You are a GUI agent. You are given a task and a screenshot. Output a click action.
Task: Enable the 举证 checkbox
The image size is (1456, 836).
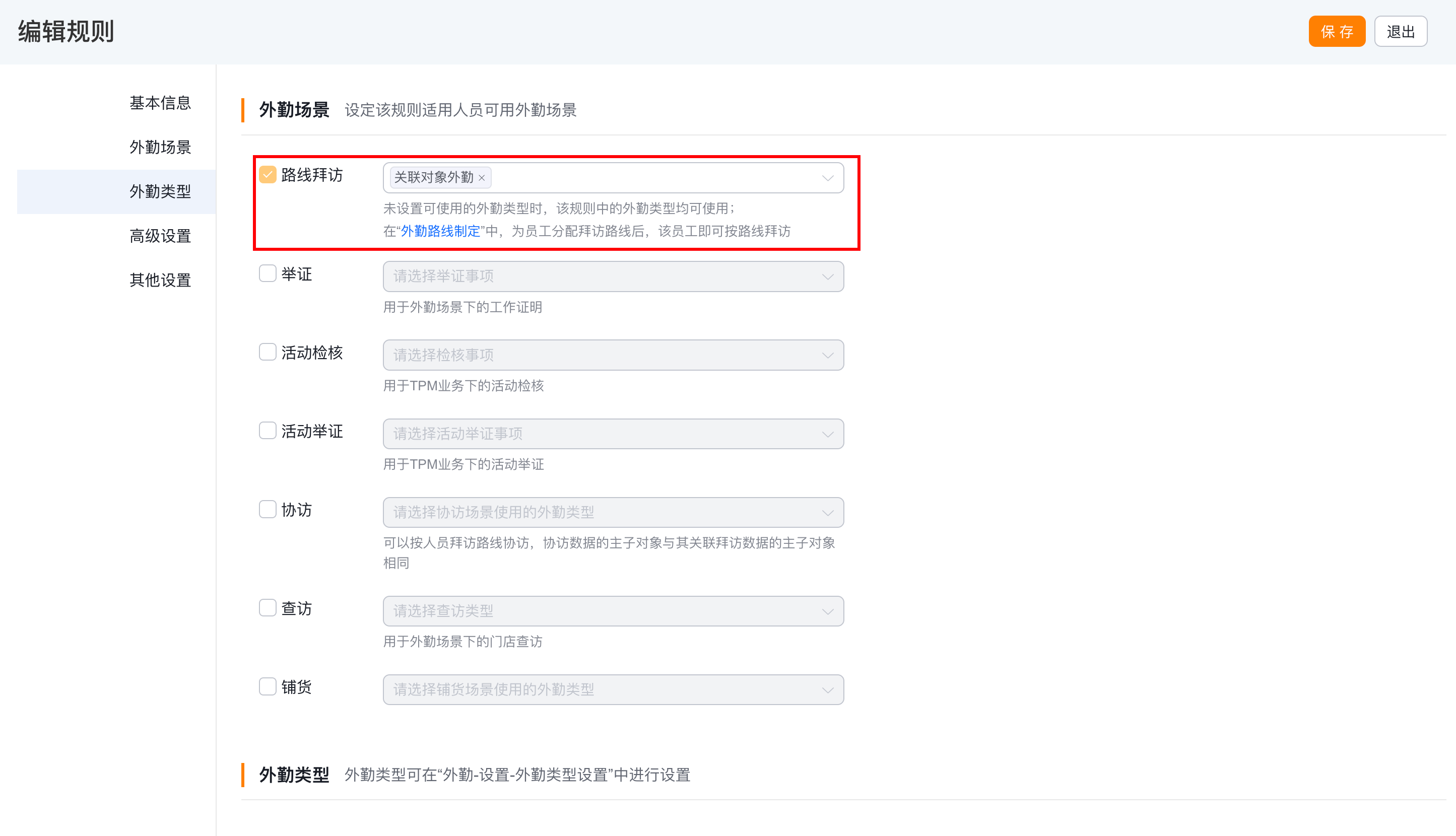click(268, 273)
